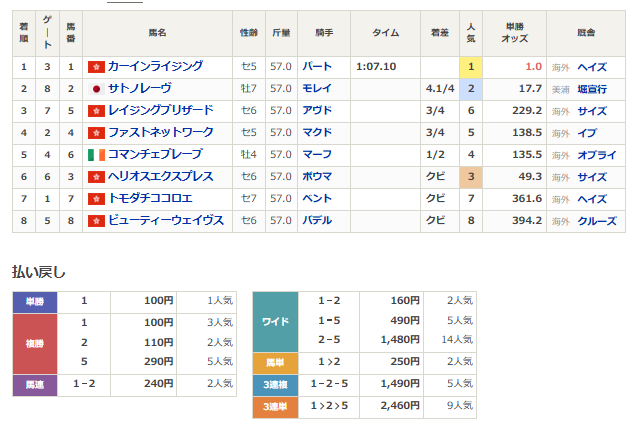The height and width of the screenshot is (426, 639).
Task: Open jockey link モレイラ
Action: pos(316,89)
